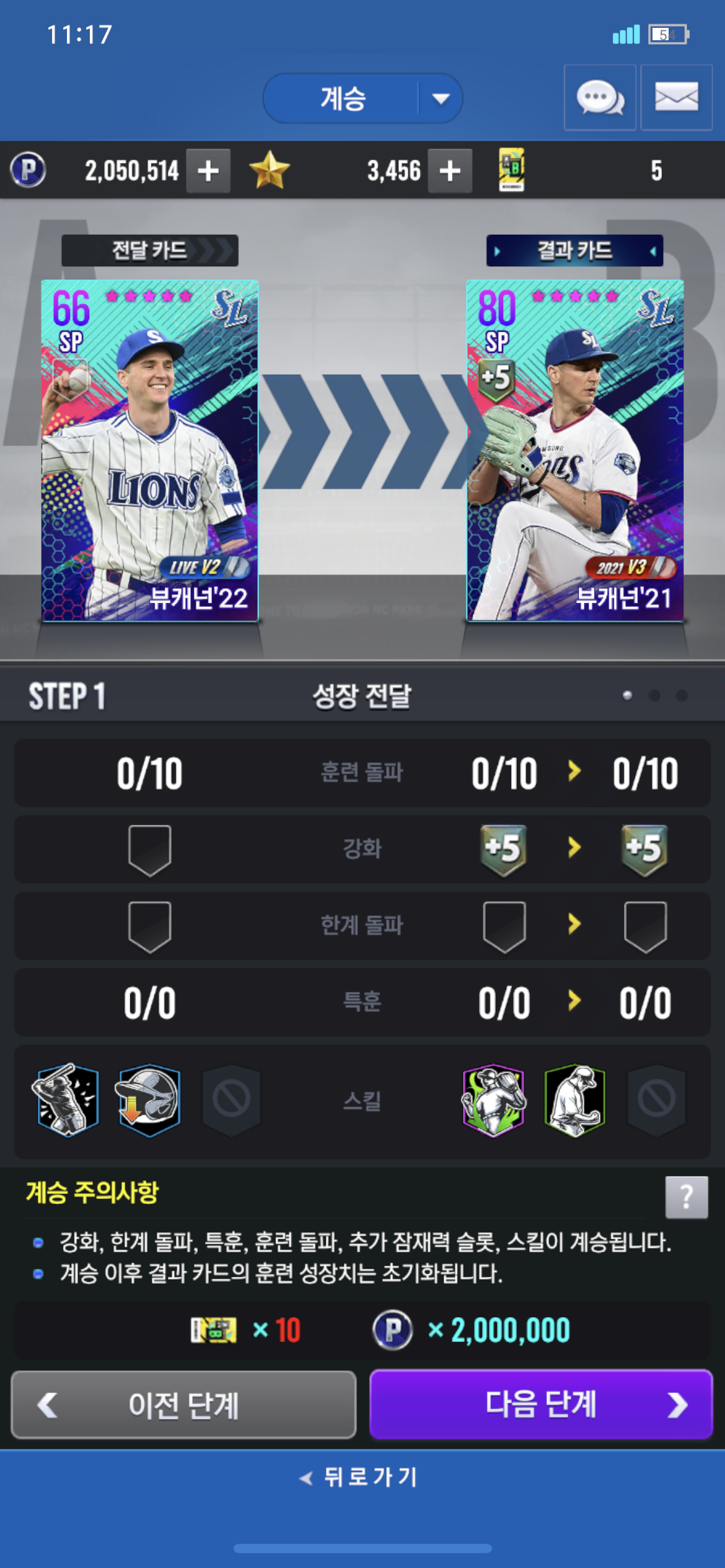Open the chat speech bubble icon
The width and height of the screenshot is (725, 1568).
[600, 98]
